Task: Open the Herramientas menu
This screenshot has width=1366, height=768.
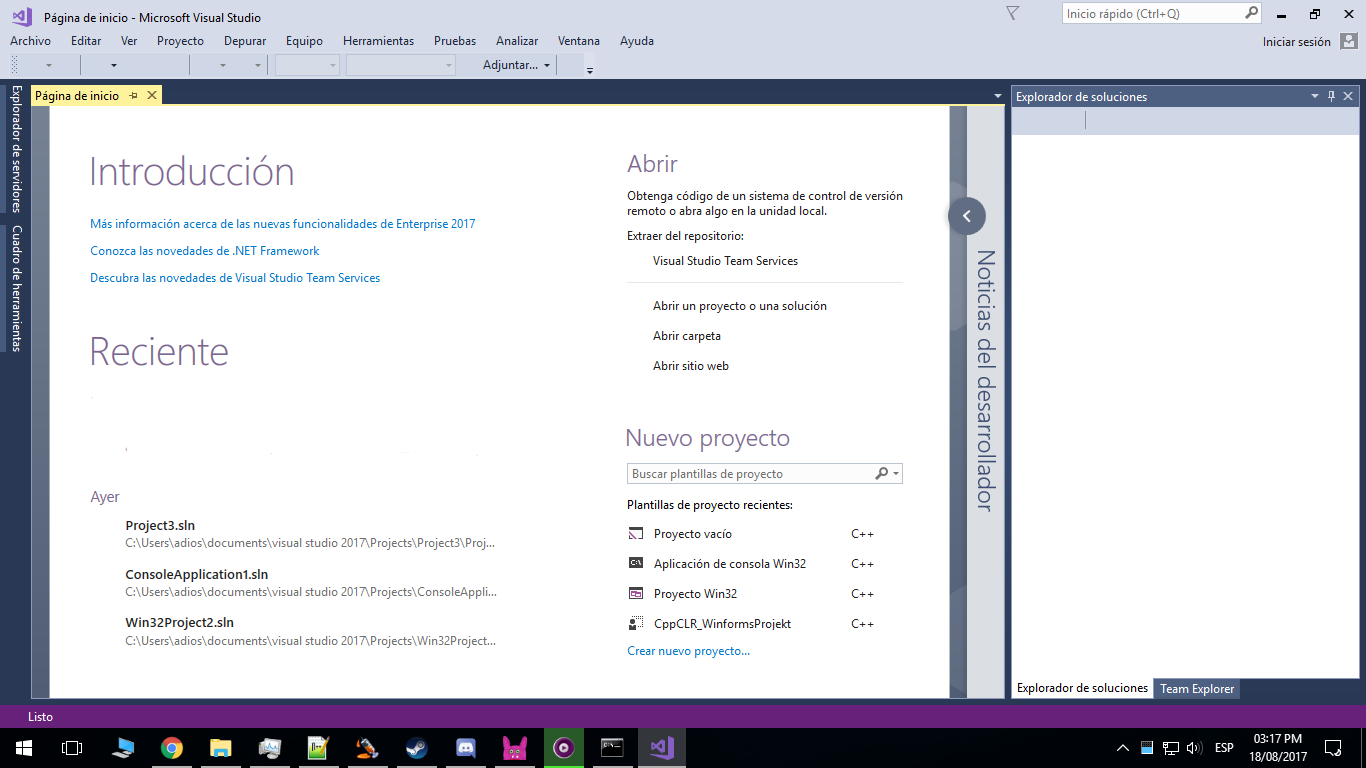Action: tap(378, 41)
